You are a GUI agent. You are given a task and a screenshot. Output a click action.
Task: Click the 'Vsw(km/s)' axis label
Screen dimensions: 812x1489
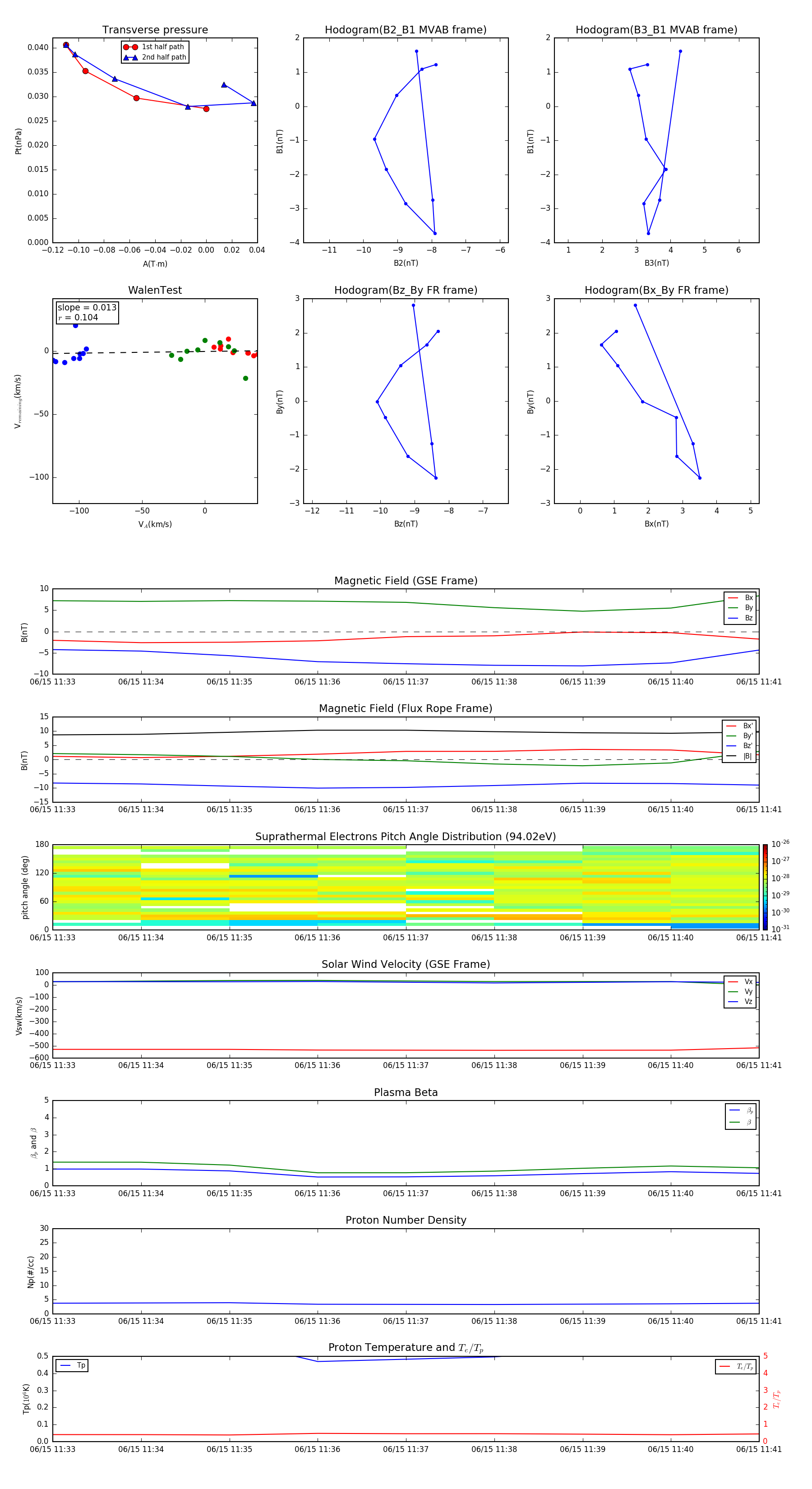click(x=18, y=1016)
